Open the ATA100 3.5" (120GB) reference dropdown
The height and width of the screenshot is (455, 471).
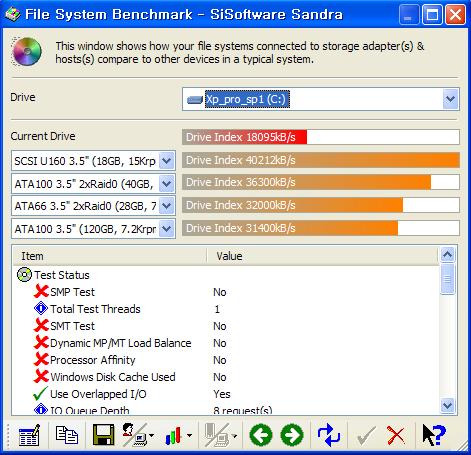tap(167, 229)
